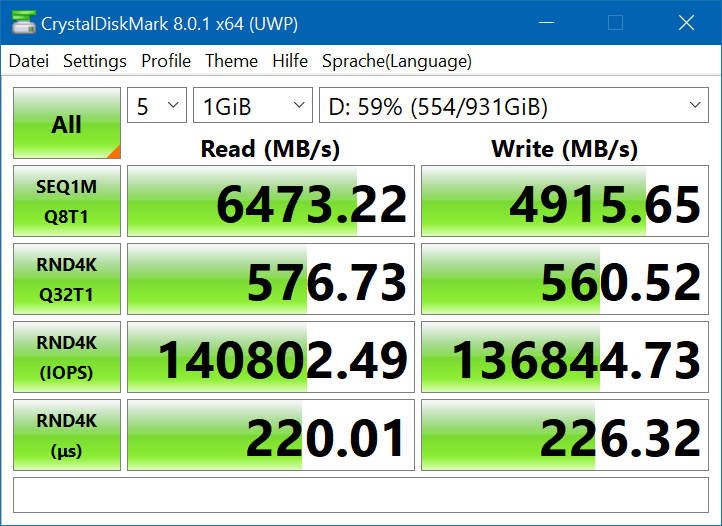Click the IOPS read value 140802.49

click(271, 357)
